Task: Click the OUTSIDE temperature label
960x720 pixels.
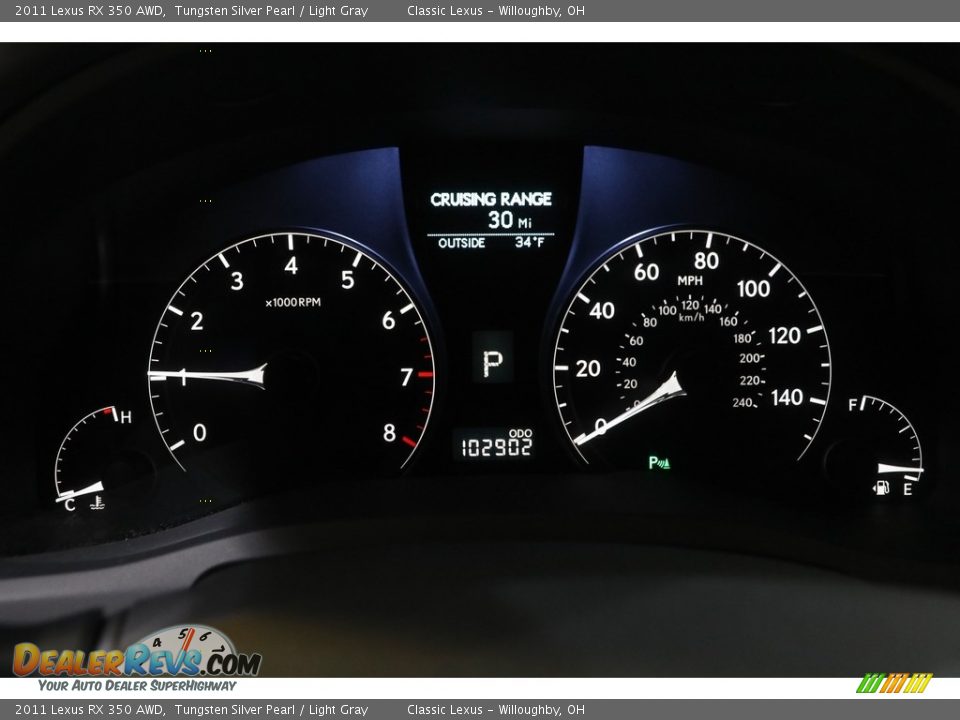Action: (462, 243)
